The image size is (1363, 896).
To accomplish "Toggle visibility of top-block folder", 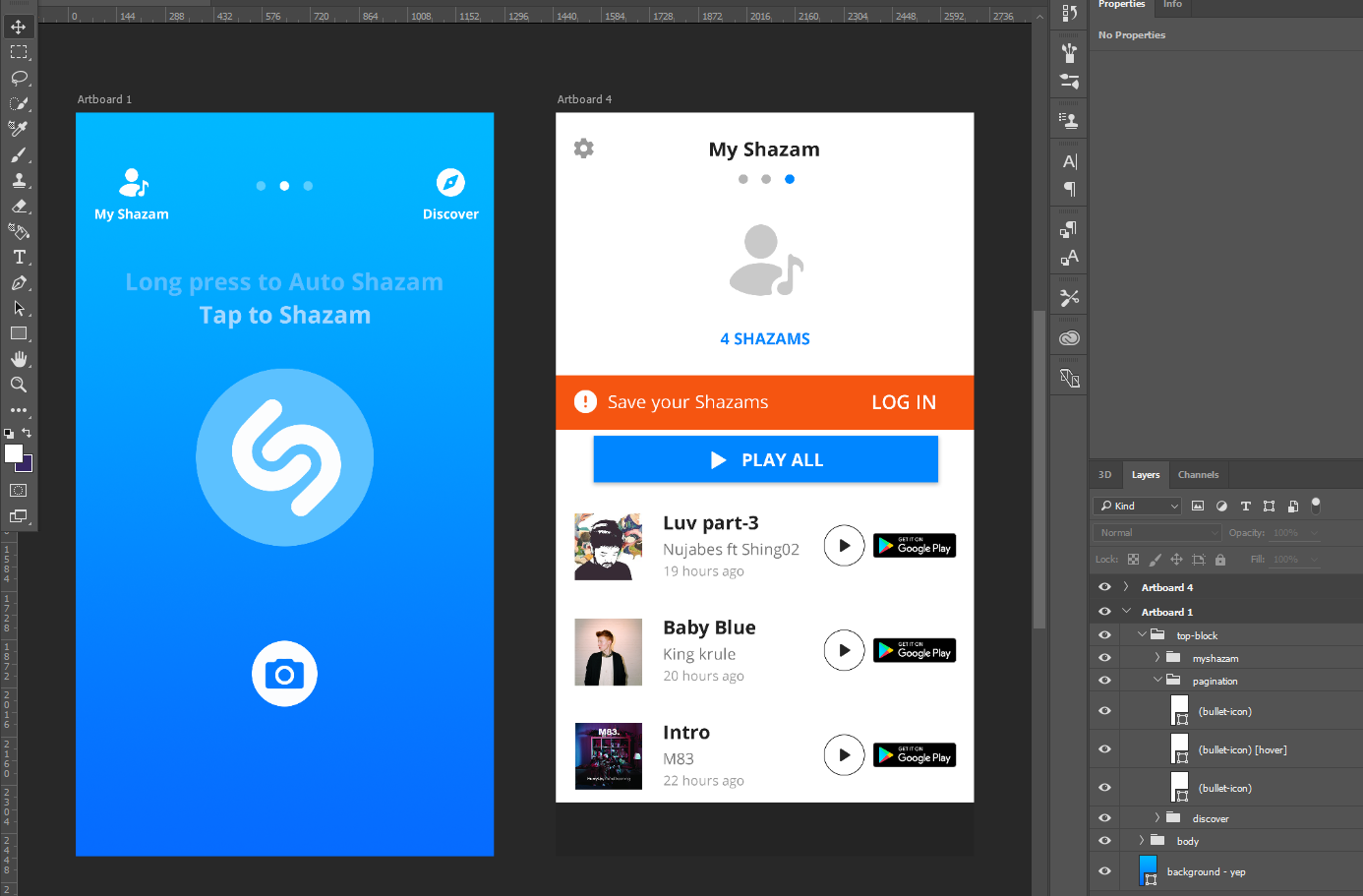I will [x=1104, y=635].
